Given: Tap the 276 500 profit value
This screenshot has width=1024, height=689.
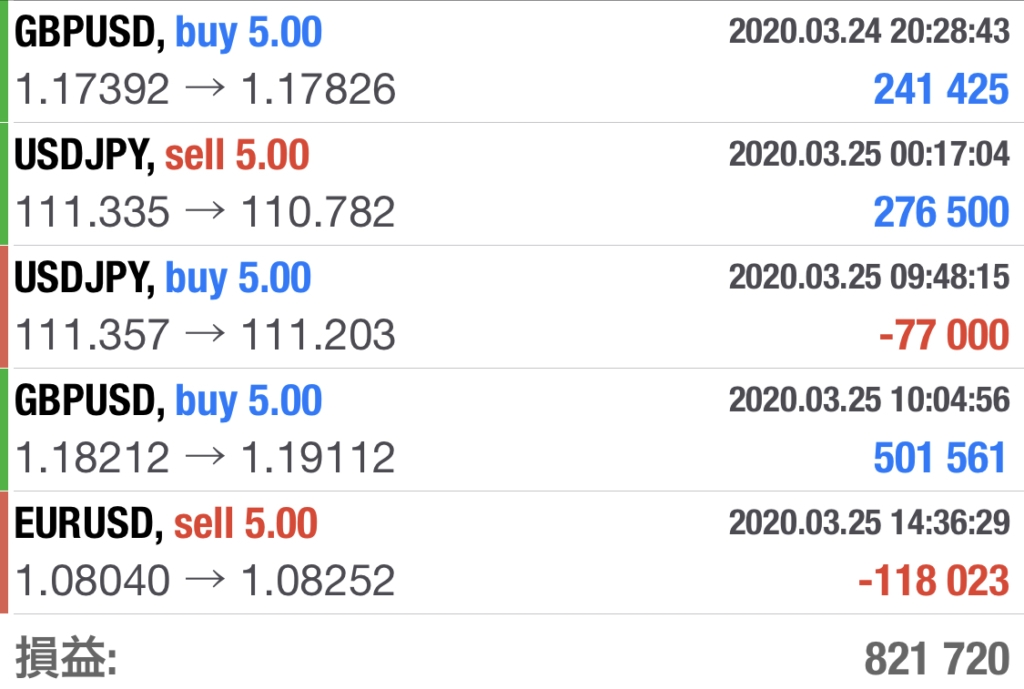Looking at the screenshot, I should [941, 212].
